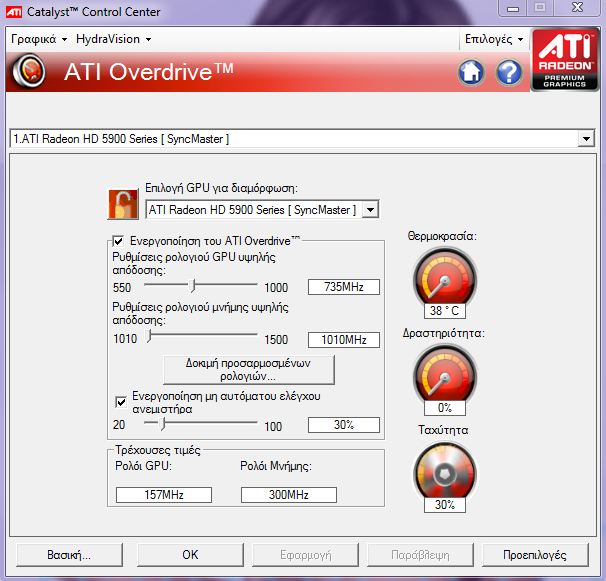The width and height of the screenshot is (606, 581).
Task: Click the Επιλογή GPU για διαμόρφωση label
Action: (221, 188)
